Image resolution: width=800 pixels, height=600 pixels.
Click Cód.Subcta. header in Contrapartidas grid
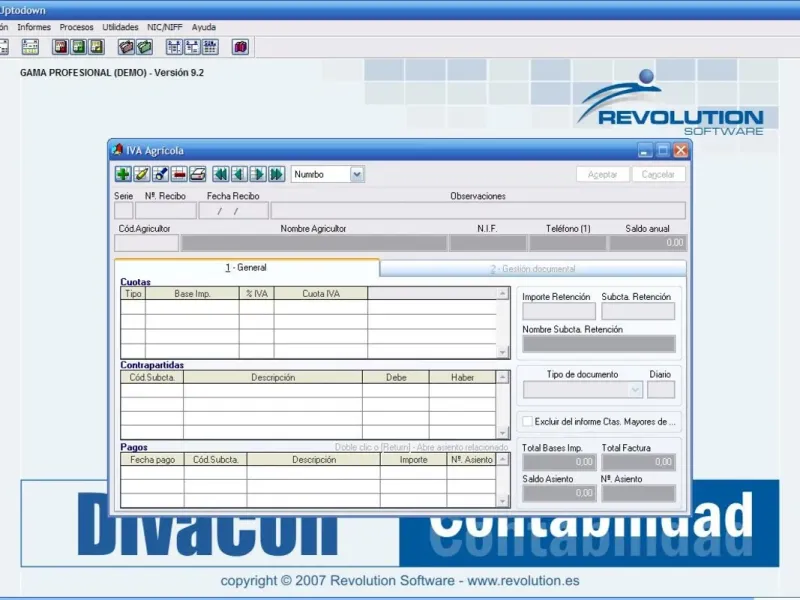(152, 377)
